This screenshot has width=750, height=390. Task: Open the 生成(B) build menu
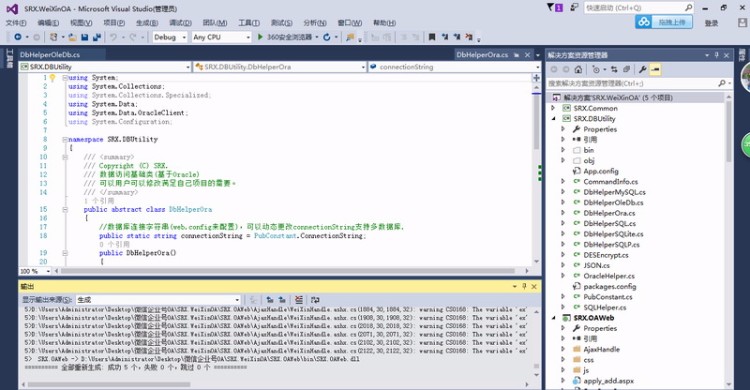click(x=146, y=22)
